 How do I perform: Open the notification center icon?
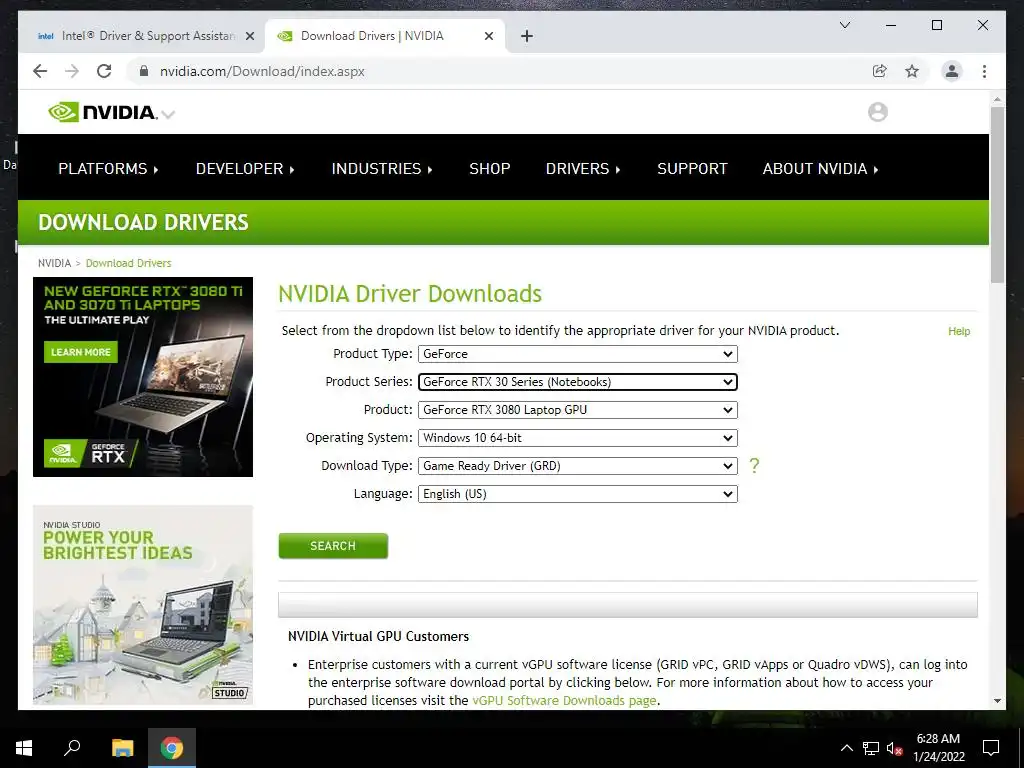(991, 748)
